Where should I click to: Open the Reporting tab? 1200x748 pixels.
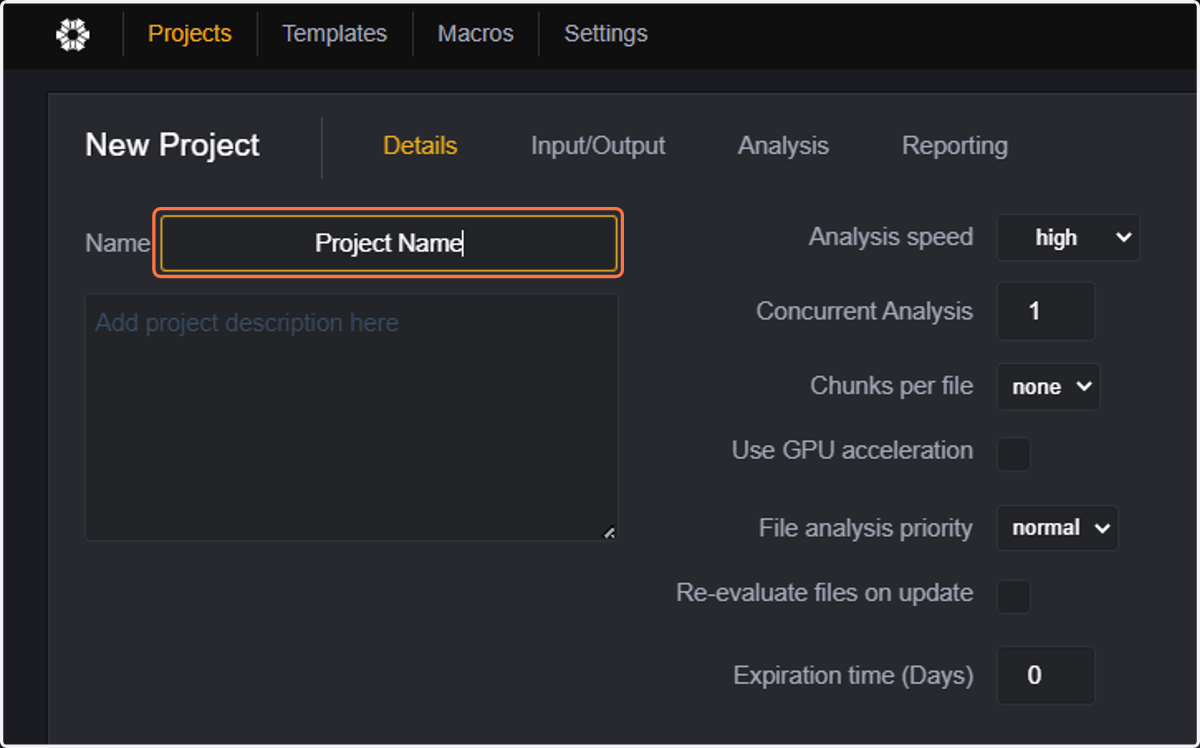click(955, 146)
